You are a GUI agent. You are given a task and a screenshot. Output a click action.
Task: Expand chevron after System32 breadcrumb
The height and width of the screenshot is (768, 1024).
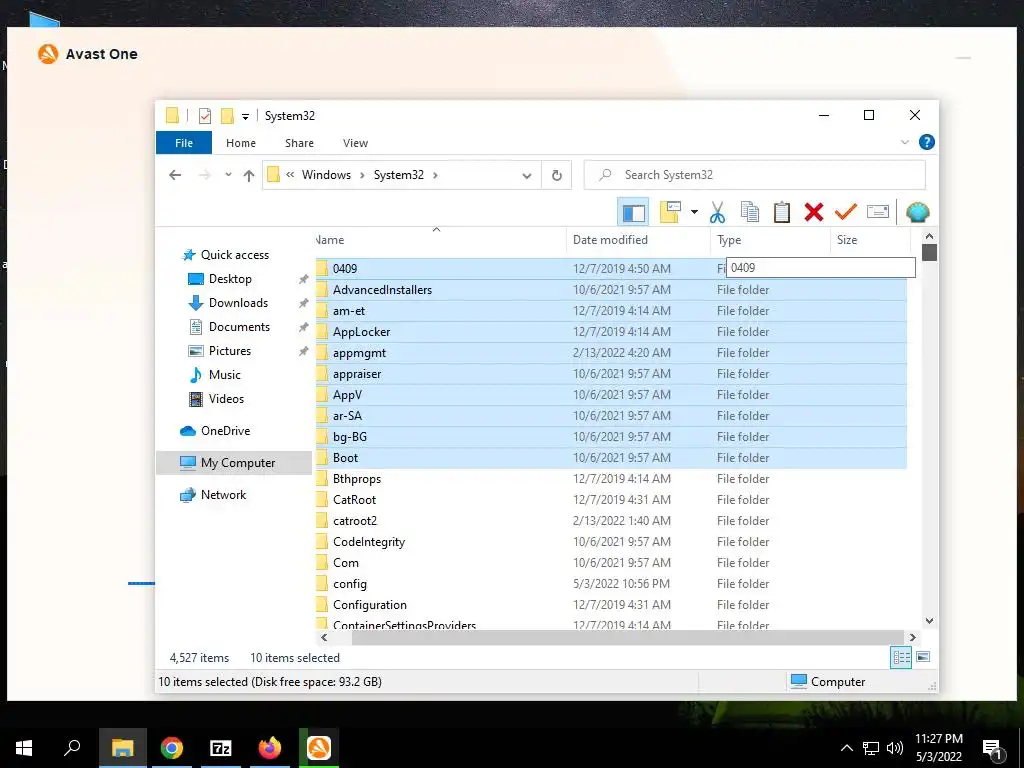[435, 175]
